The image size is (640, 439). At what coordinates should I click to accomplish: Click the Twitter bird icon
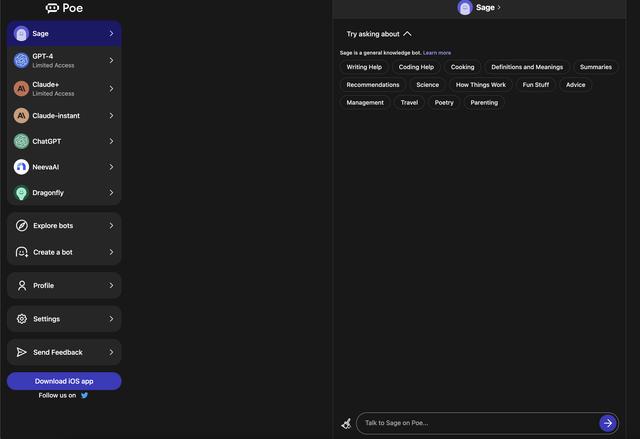pyautogui.click(x=84, y=395)
